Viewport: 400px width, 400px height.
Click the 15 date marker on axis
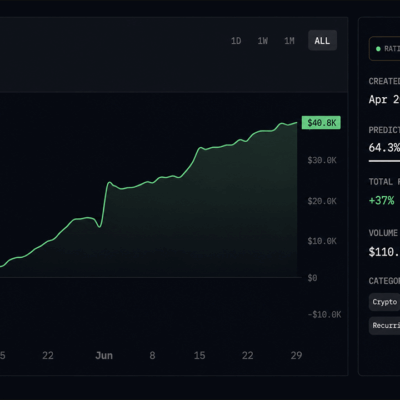[199, 356]
